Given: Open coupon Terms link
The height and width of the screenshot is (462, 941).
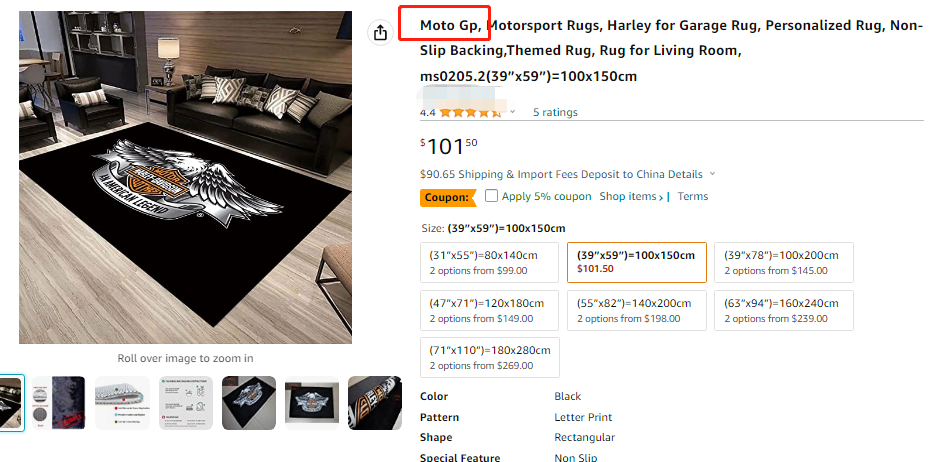Looking at the screenshot, I should [x=692, y=196].
